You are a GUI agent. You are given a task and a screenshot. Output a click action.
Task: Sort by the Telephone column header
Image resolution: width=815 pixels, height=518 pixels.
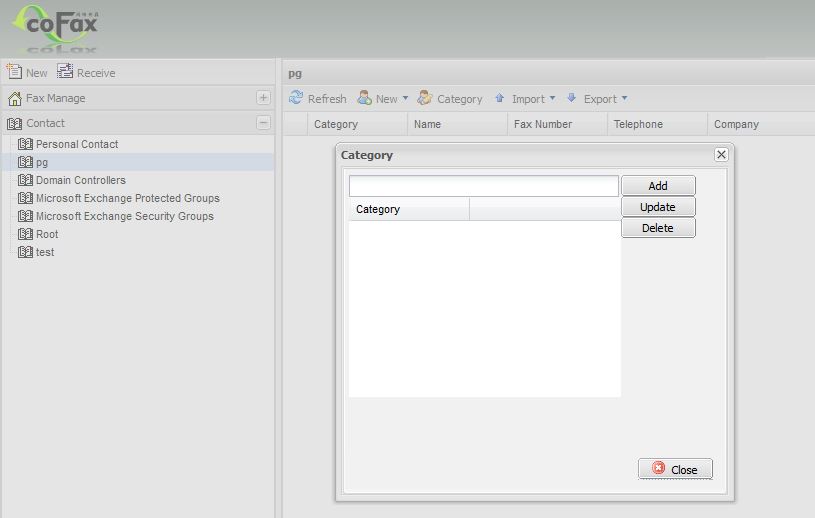point(657,124)
